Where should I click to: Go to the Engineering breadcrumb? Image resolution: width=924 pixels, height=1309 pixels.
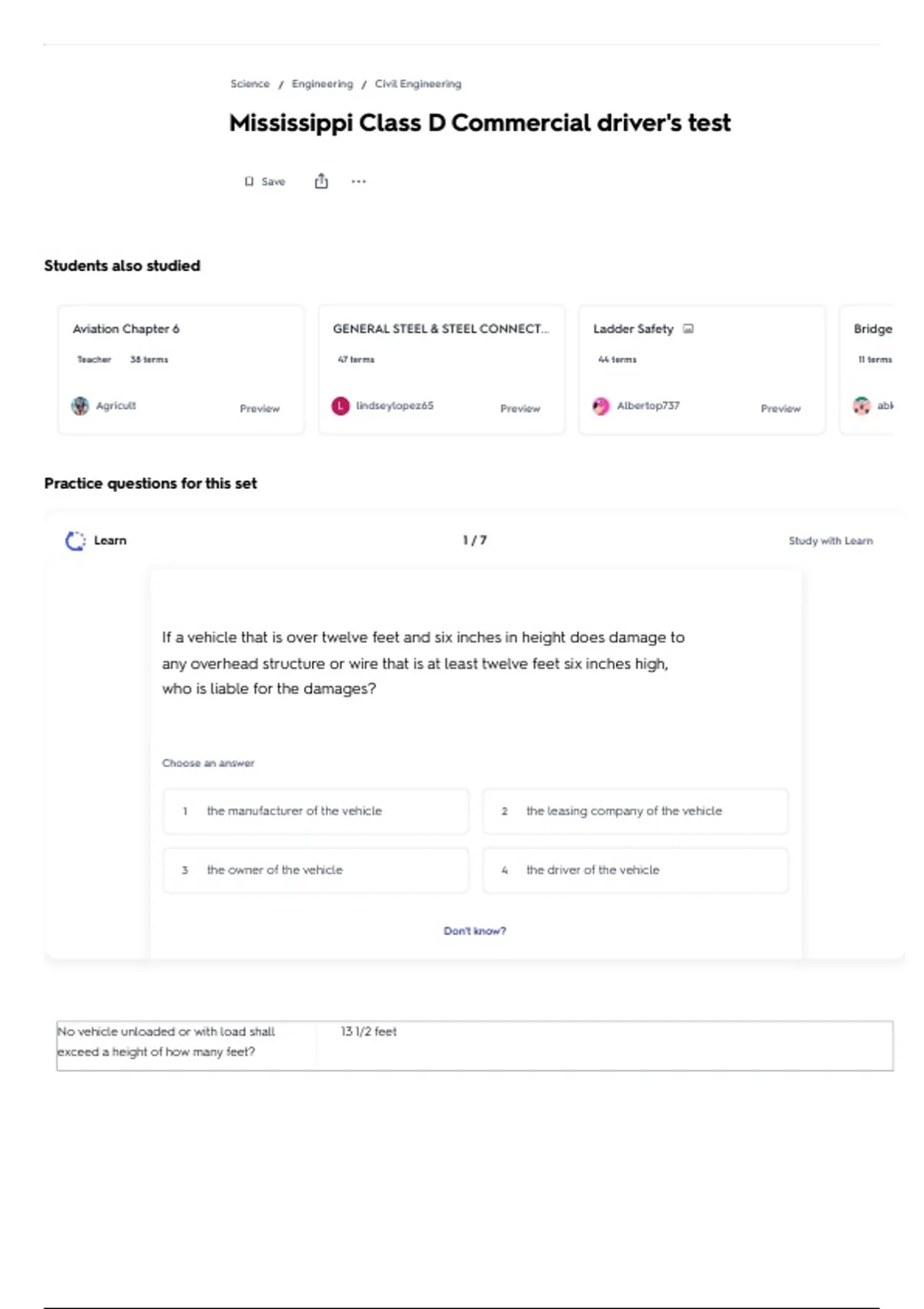[x=322, y=84]
